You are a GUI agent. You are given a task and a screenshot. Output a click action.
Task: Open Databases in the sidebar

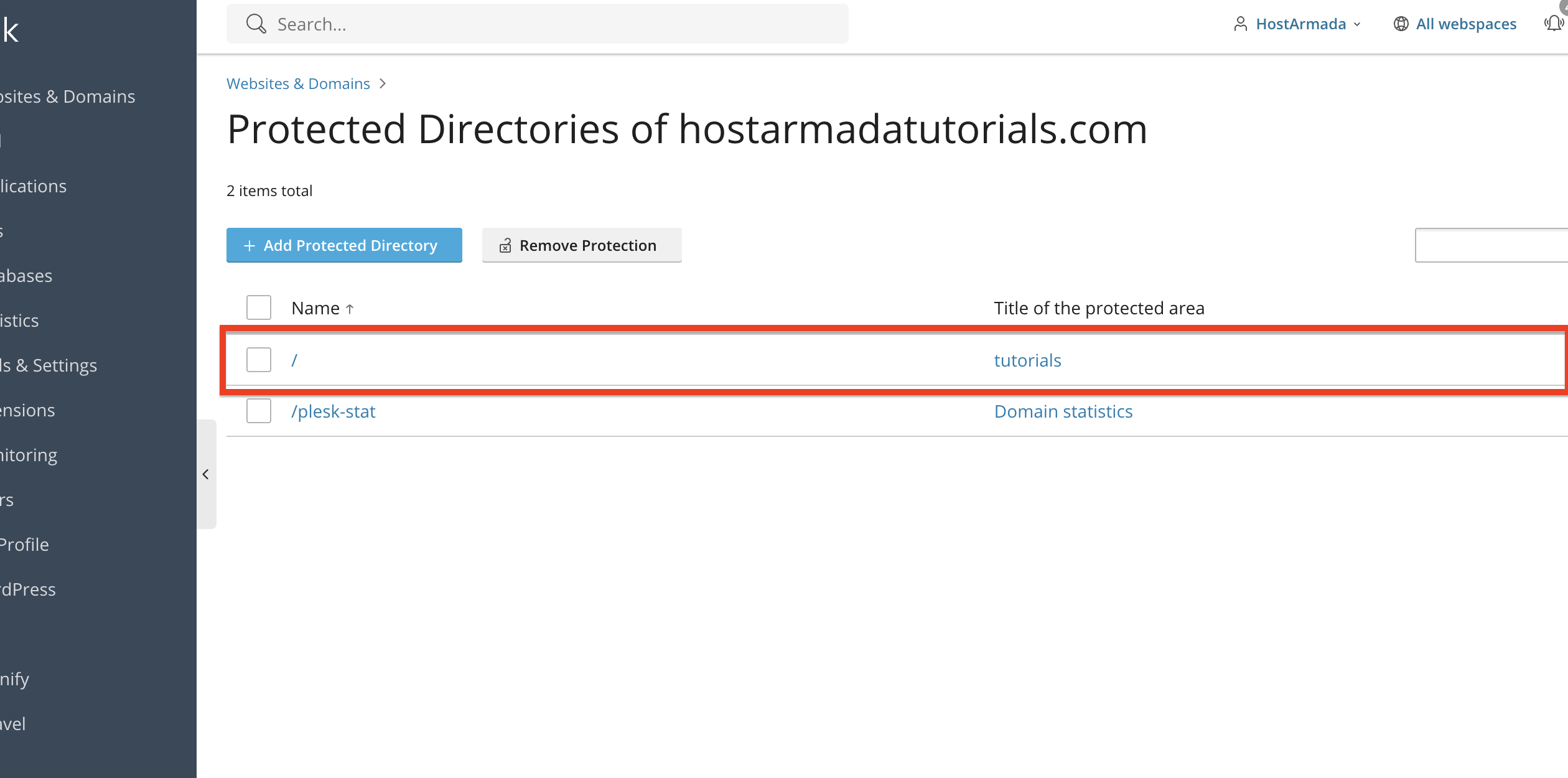[x=26, y=276]
